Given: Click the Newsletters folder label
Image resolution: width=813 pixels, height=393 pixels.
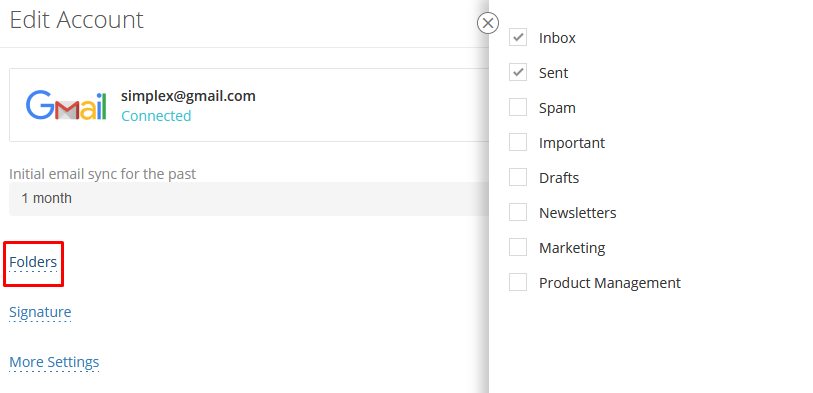Looking at the screenshot, I should [x=578, y=213].
